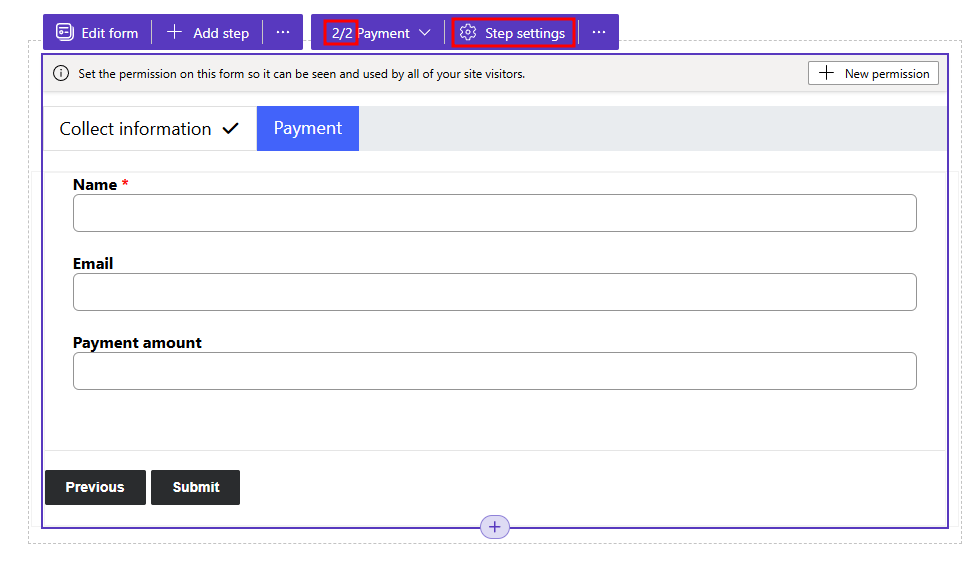Switch to the Collect information tab
The image size is (980, 565).
[136, 129]
